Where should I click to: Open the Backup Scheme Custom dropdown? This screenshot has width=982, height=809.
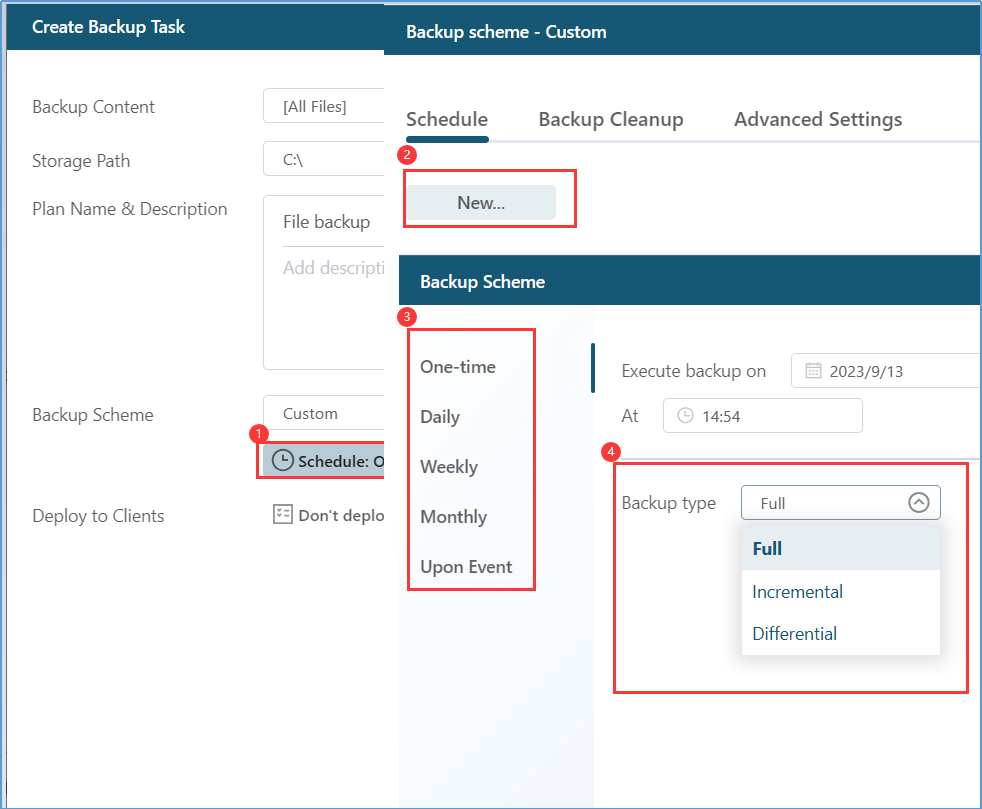[x=324, y=413]
